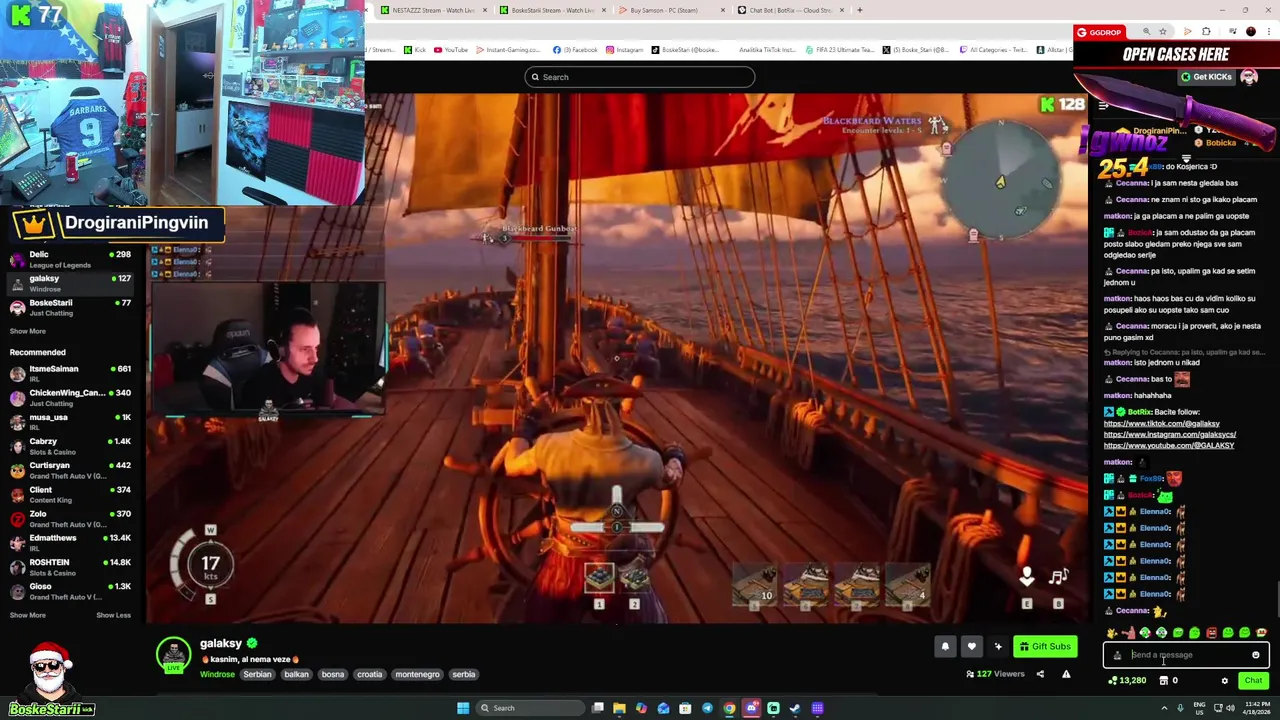Open the emoji picker in chat input
The width and height of the screenshot is (1280, 720).
(x=1256, y=655)
